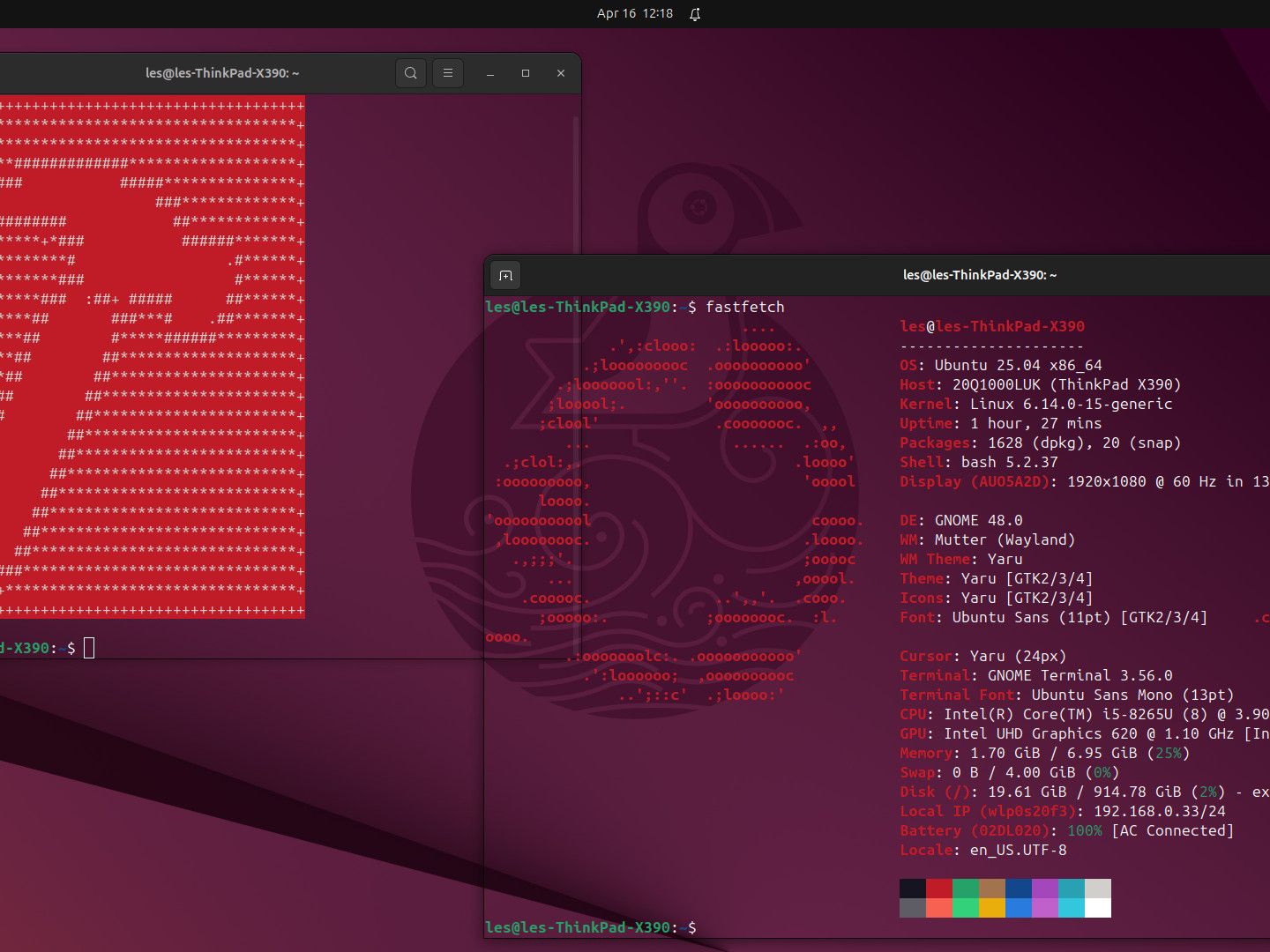Click the Local IP address 192.168.0.33/24
This screenshot has width=1270, height=952.
[1159, 811]
